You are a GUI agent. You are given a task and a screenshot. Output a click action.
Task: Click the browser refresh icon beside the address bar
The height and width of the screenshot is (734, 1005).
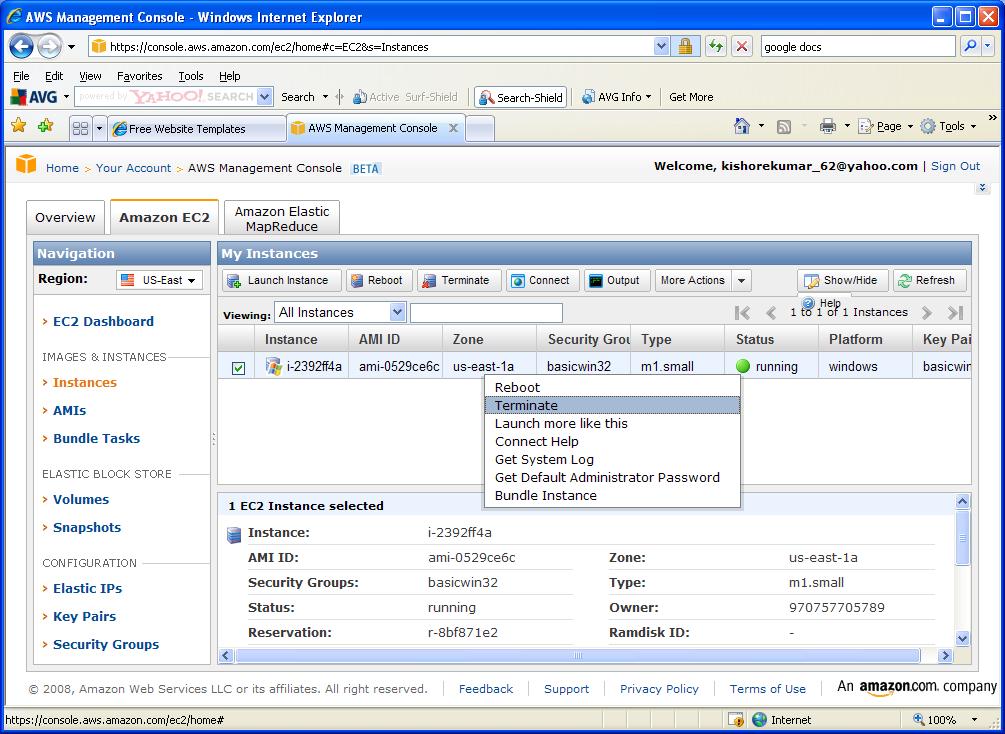[x=716, y=46]
